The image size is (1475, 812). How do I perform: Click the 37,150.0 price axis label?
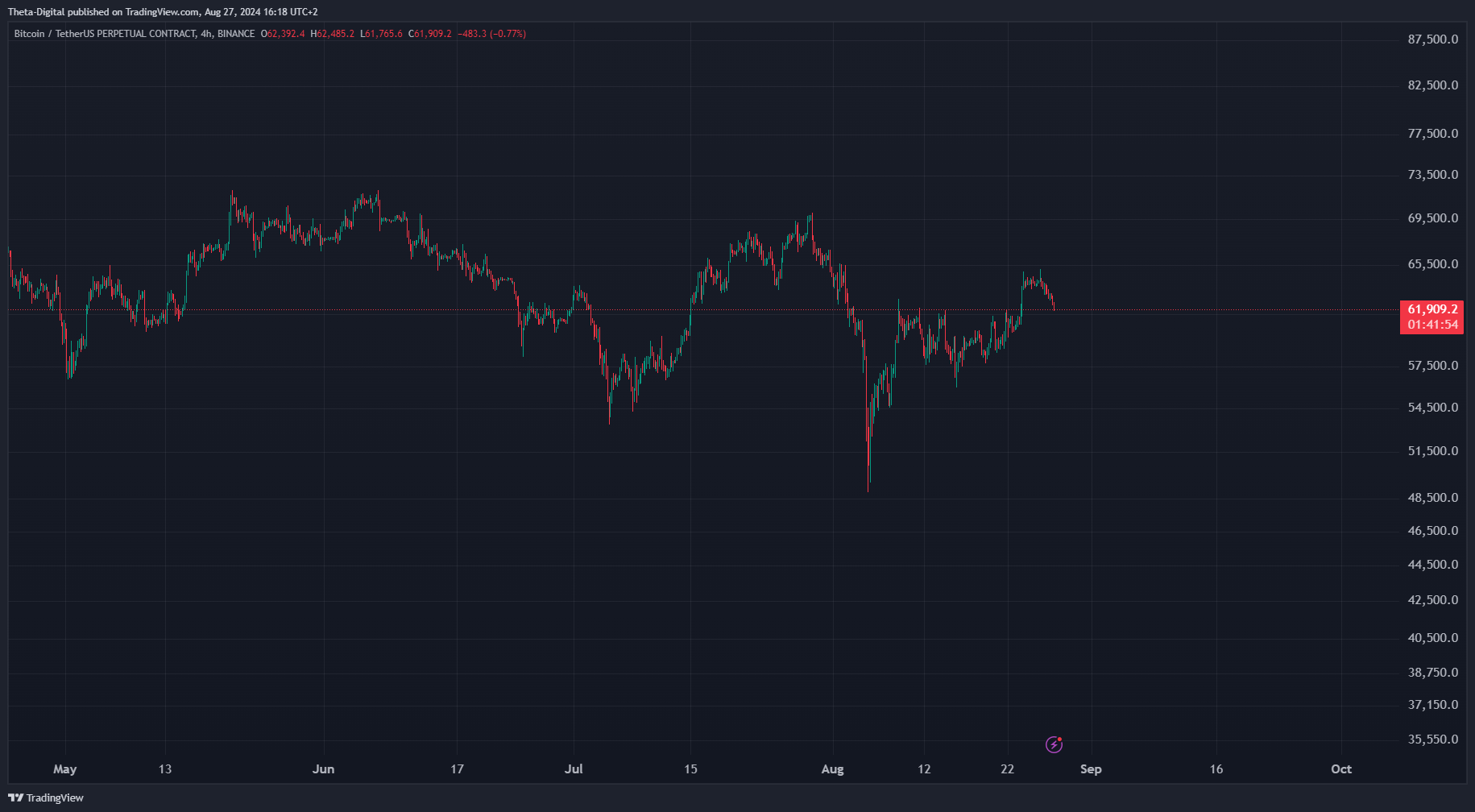point(1432,705)
